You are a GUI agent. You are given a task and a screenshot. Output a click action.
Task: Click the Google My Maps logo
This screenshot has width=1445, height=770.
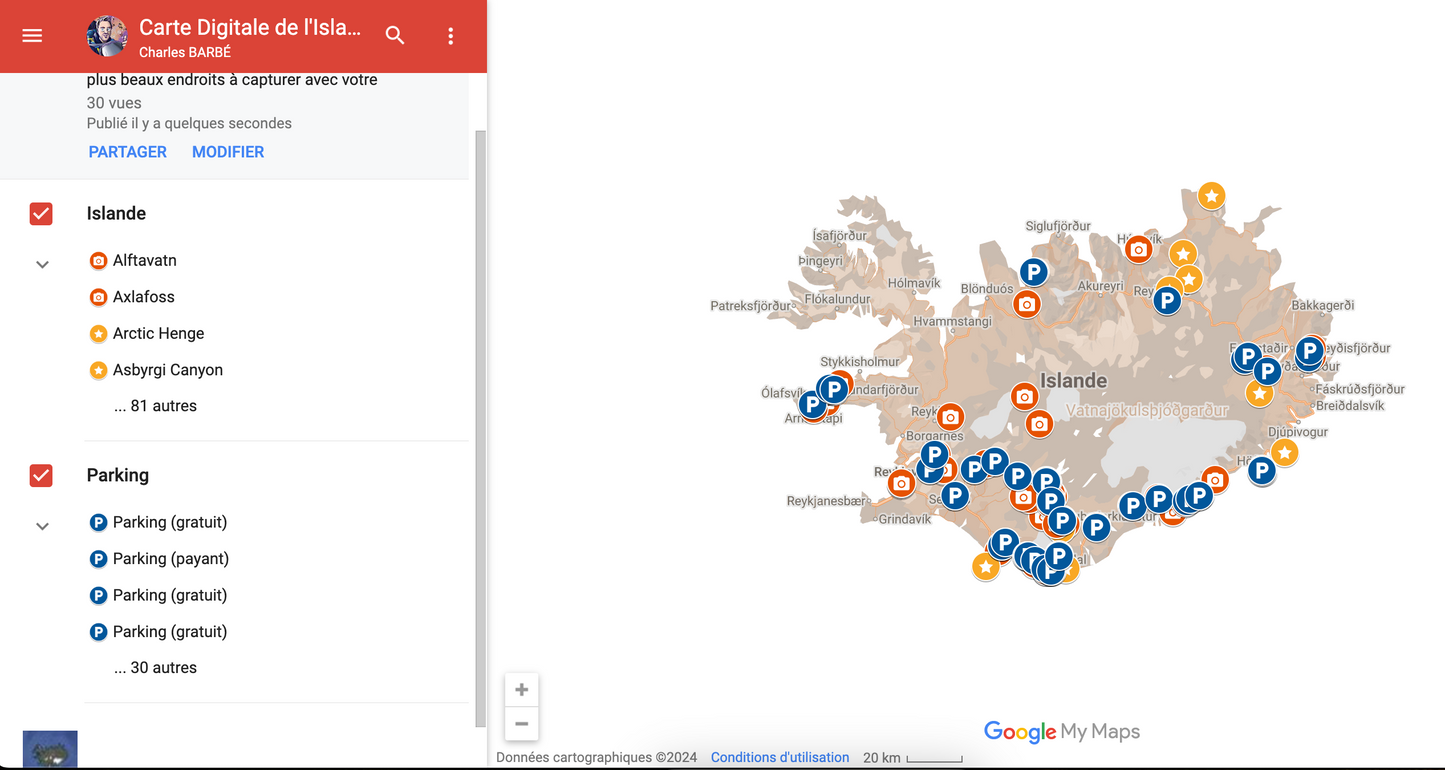pos(1061,732)
